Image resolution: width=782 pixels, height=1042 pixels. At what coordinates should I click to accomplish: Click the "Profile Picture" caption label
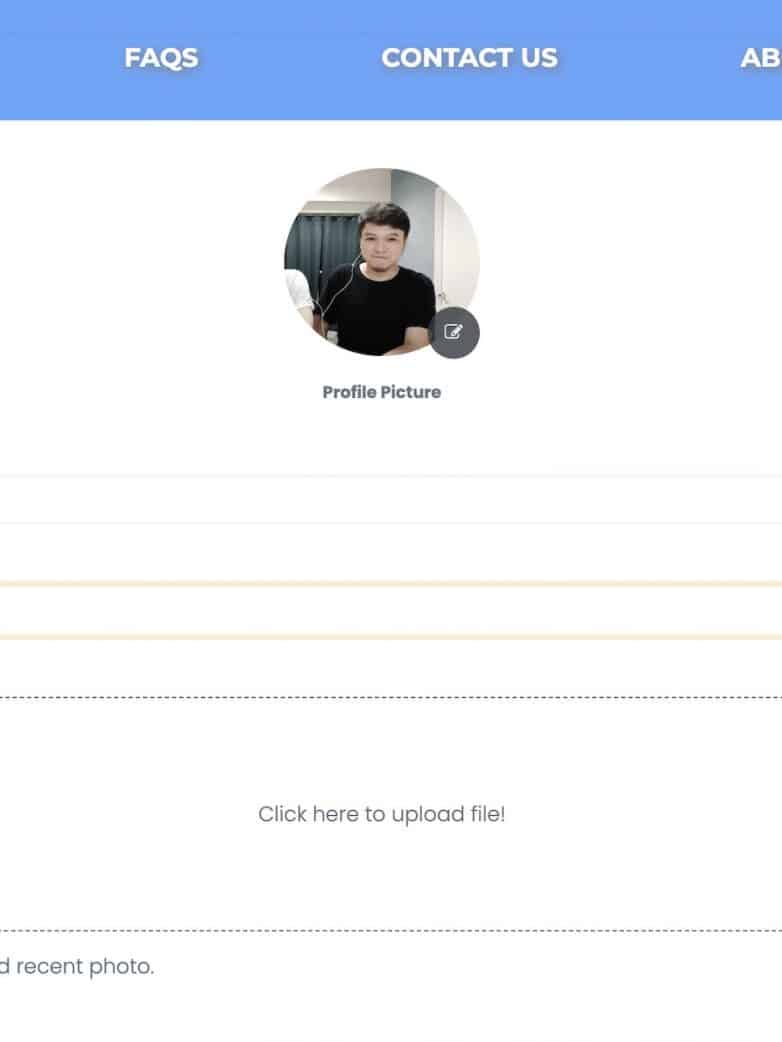[x=381, y=392]
